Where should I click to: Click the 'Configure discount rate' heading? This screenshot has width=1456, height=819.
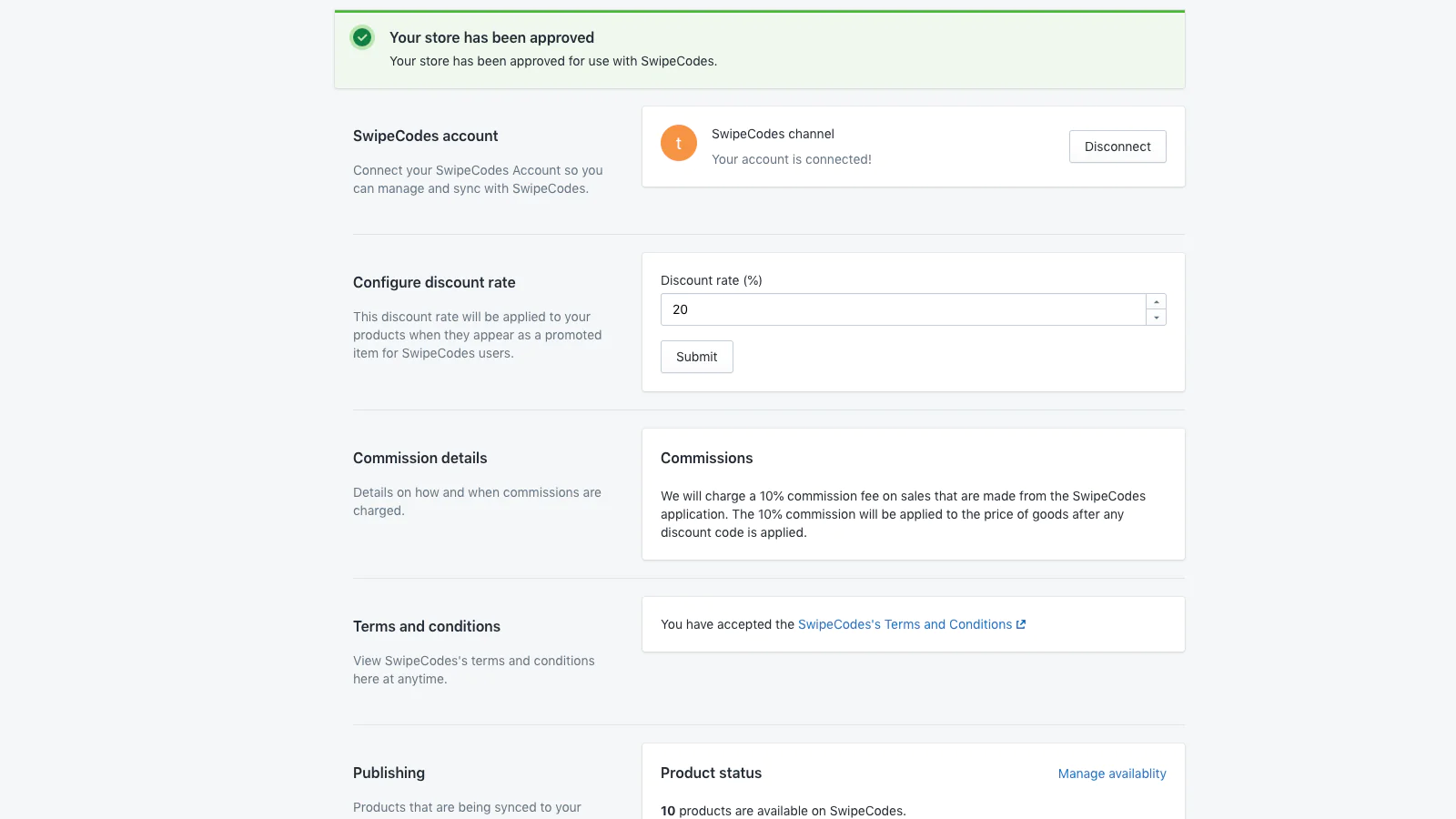click(434, 282)
